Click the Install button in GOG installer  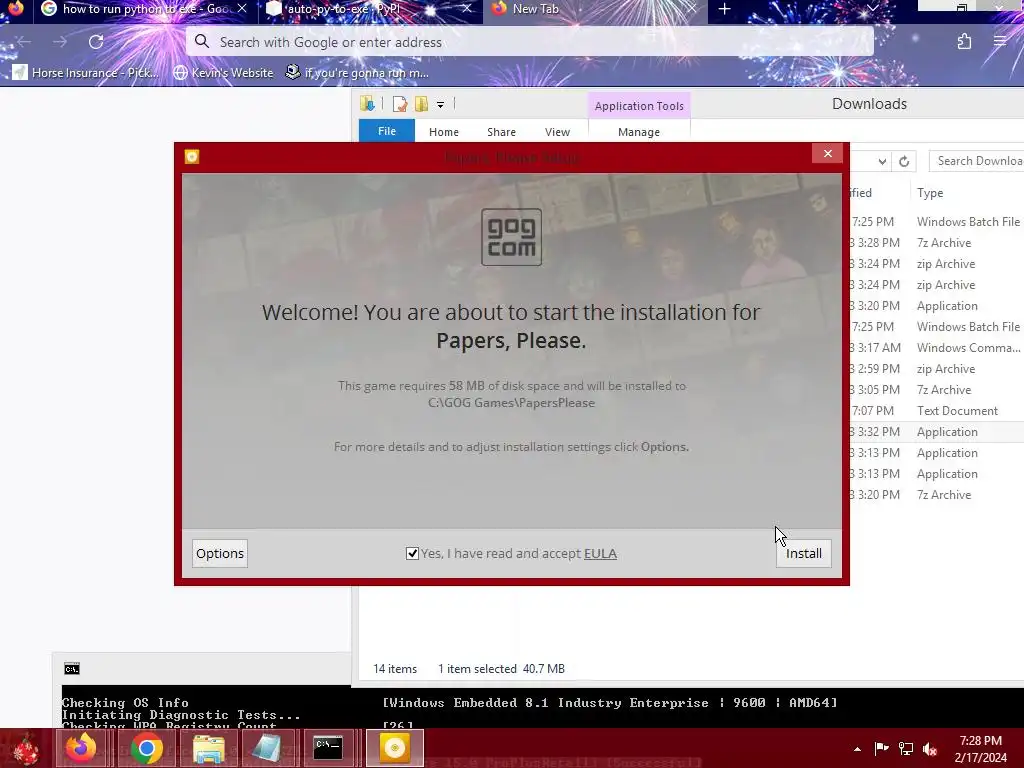pos(803,553)
